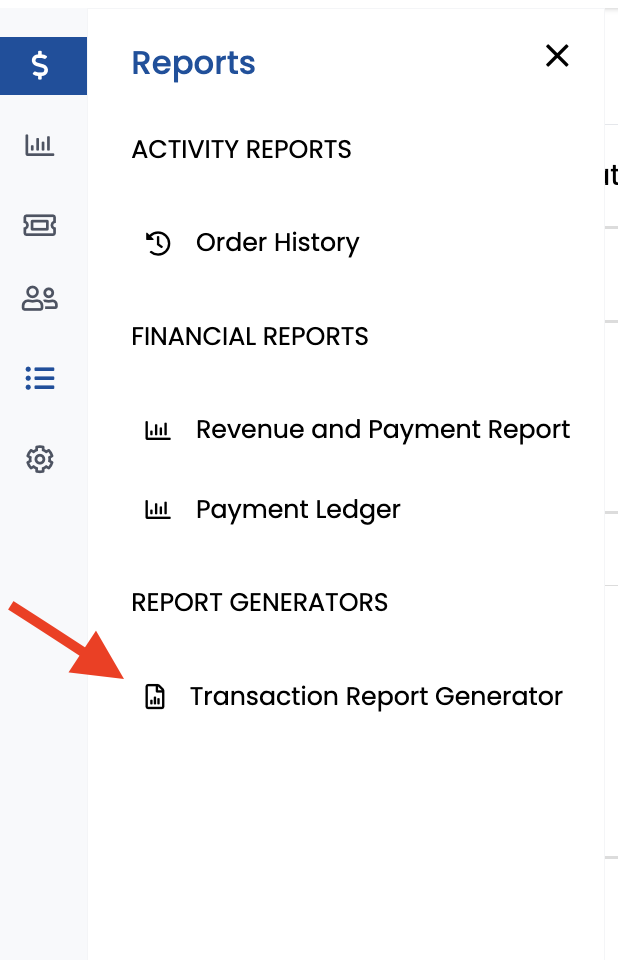Click the Reports panel title
The image size is (618, 960).
194,63
